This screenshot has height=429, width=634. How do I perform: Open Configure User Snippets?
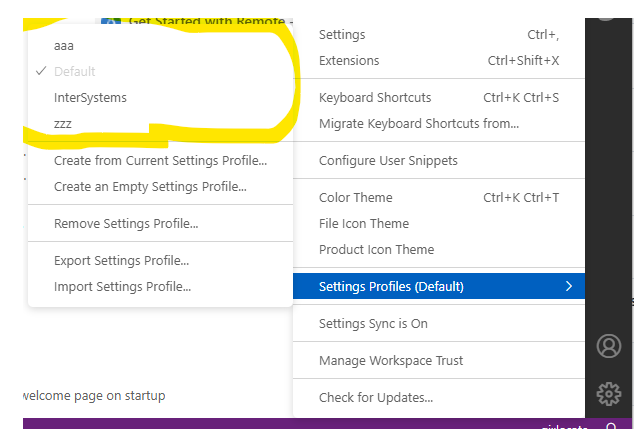[x=439, y=161]
